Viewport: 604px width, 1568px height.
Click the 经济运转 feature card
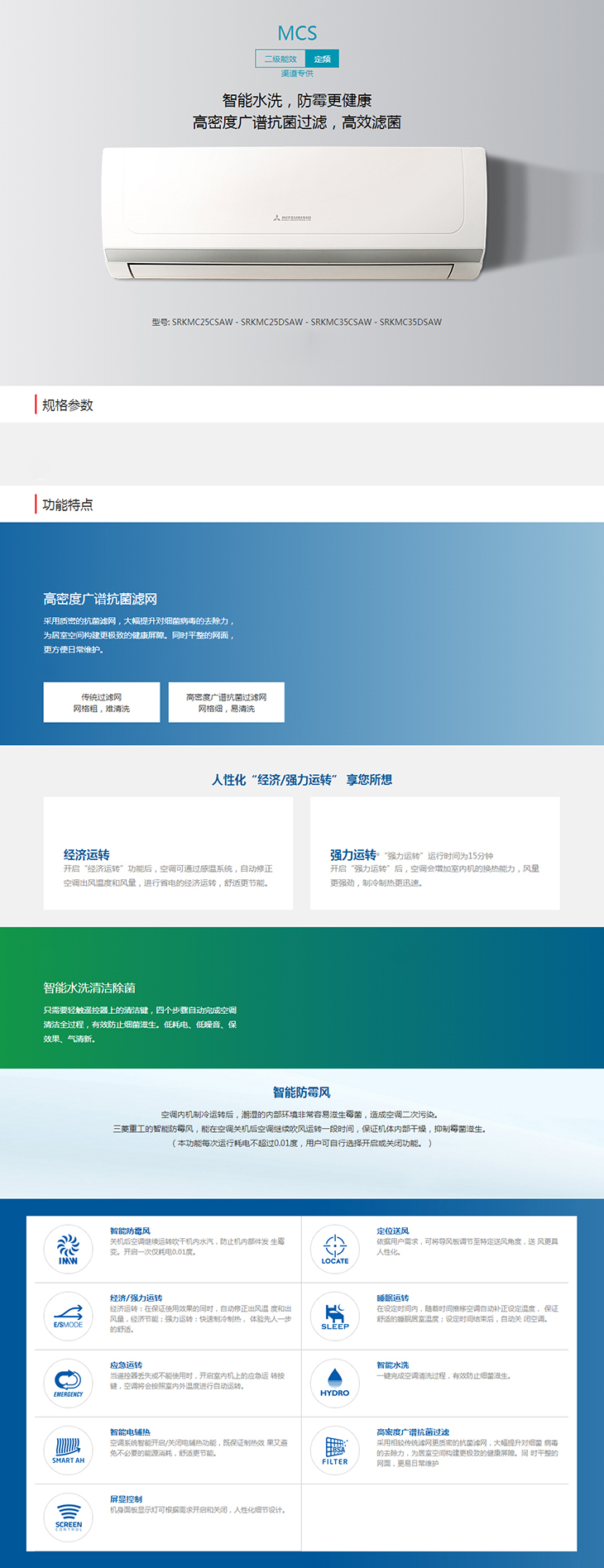[168, 853]
